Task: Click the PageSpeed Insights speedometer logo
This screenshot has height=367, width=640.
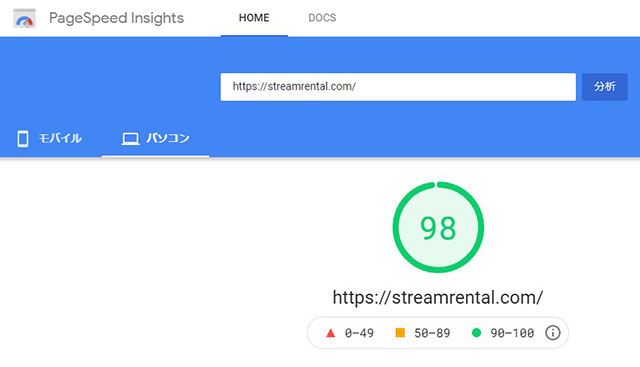Action: point(24,18)
